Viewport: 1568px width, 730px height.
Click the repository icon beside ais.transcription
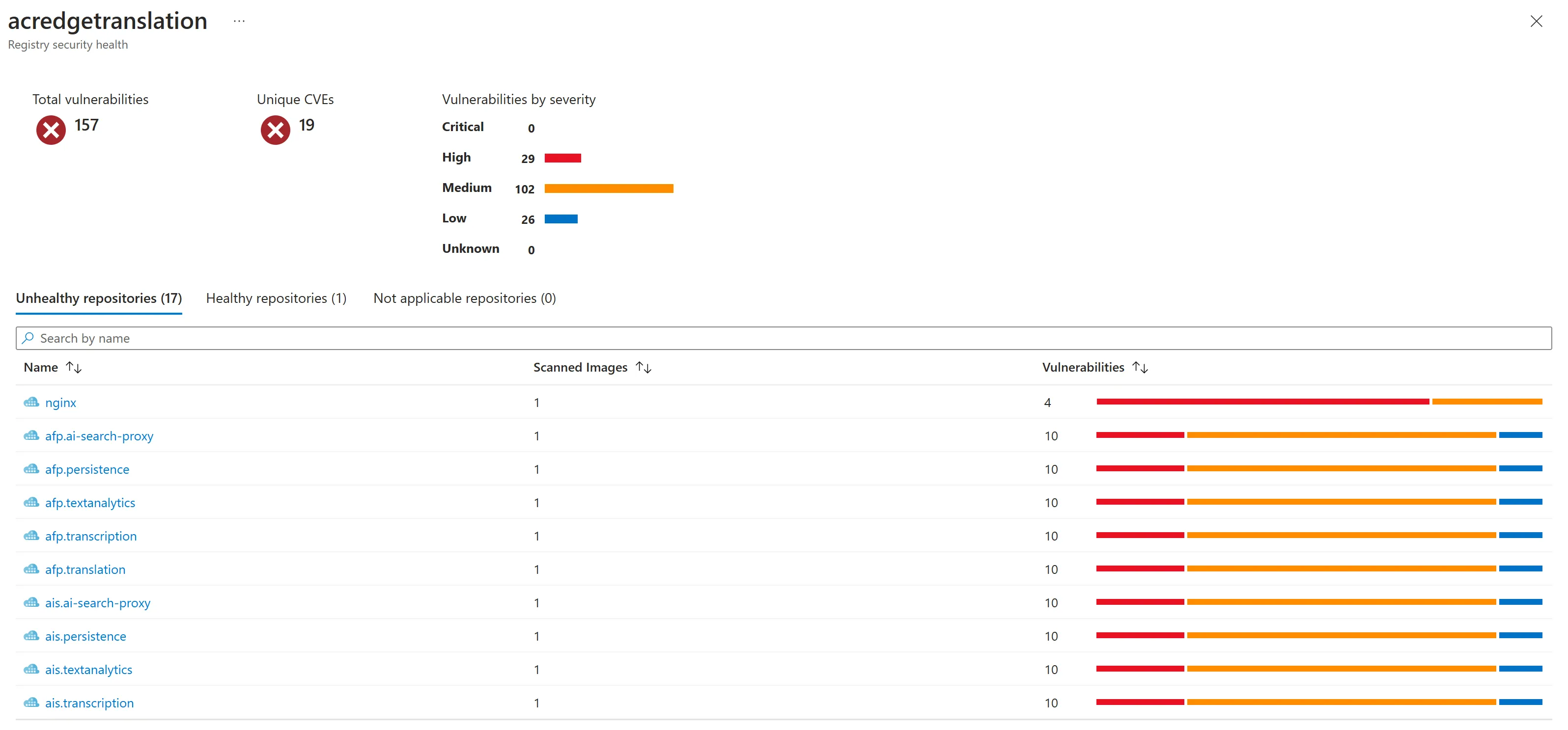(x=31, y=703)
